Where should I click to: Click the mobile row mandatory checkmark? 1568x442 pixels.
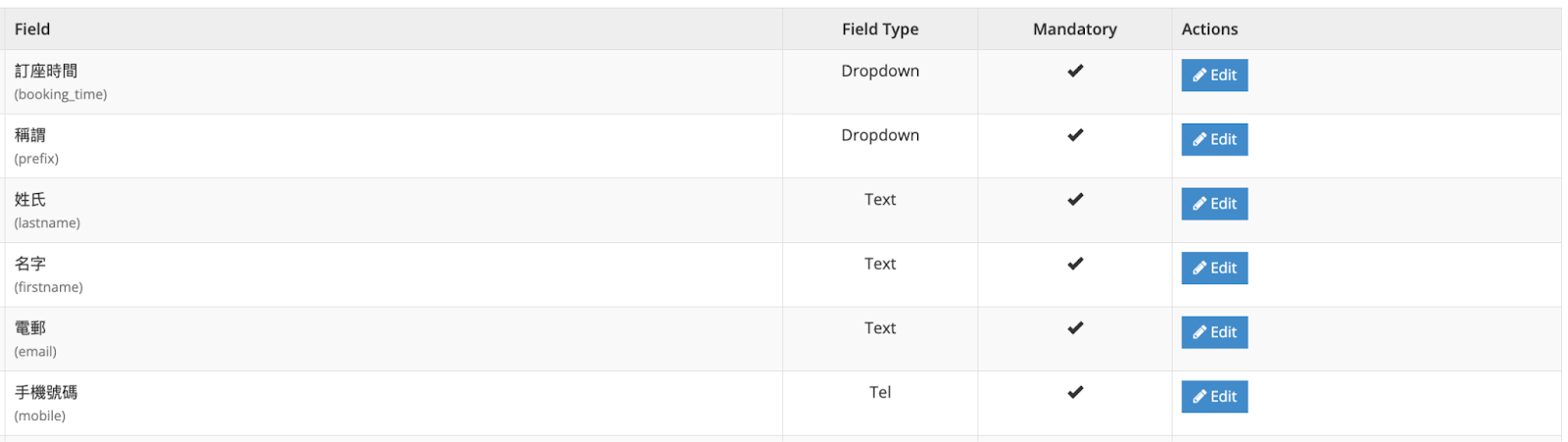(x=1075, y=392)
